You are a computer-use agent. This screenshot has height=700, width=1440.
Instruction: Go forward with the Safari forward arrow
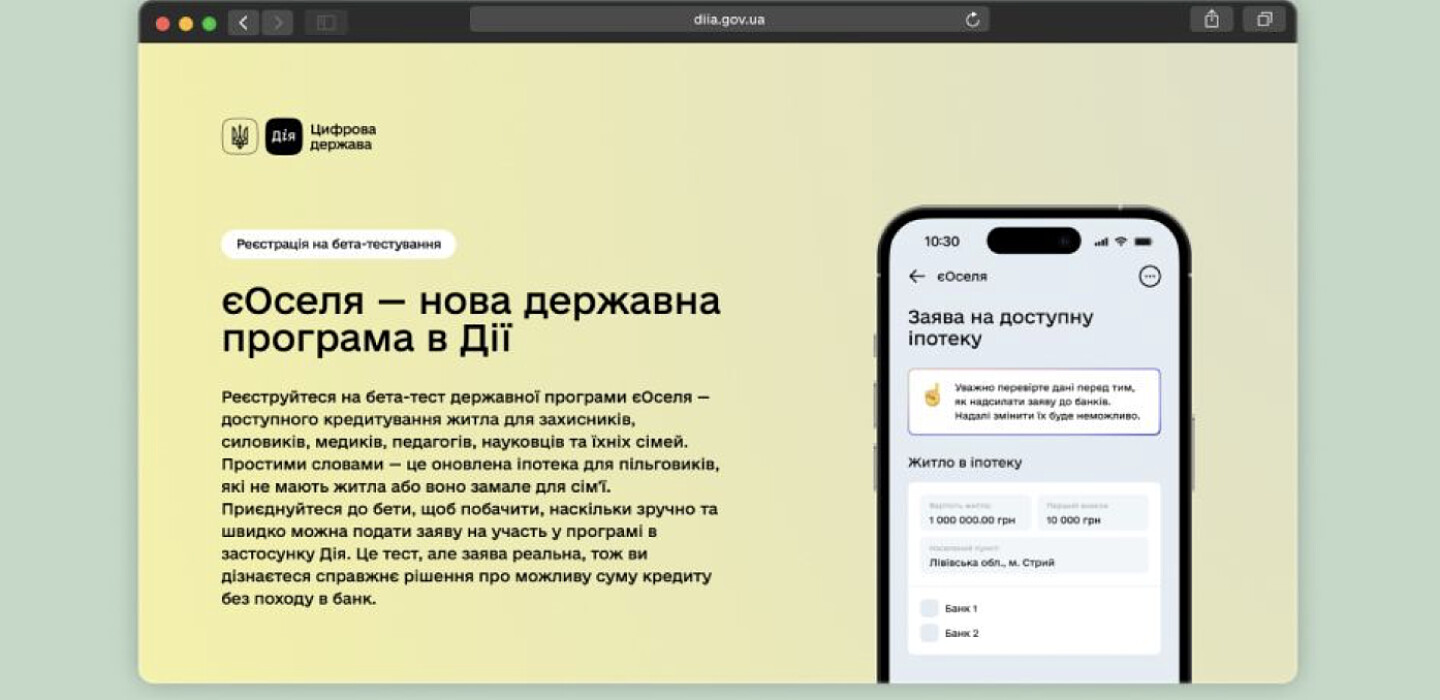click(x=277, y=22)
